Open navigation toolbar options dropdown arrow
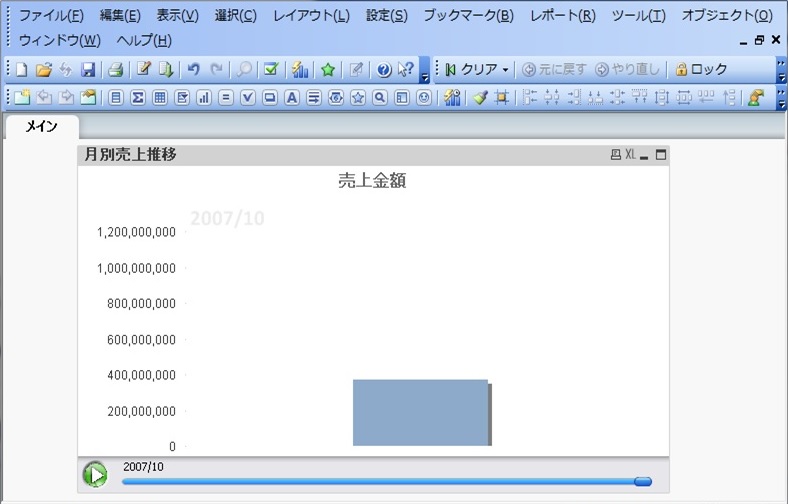The image size is (788, 504). 781,77
